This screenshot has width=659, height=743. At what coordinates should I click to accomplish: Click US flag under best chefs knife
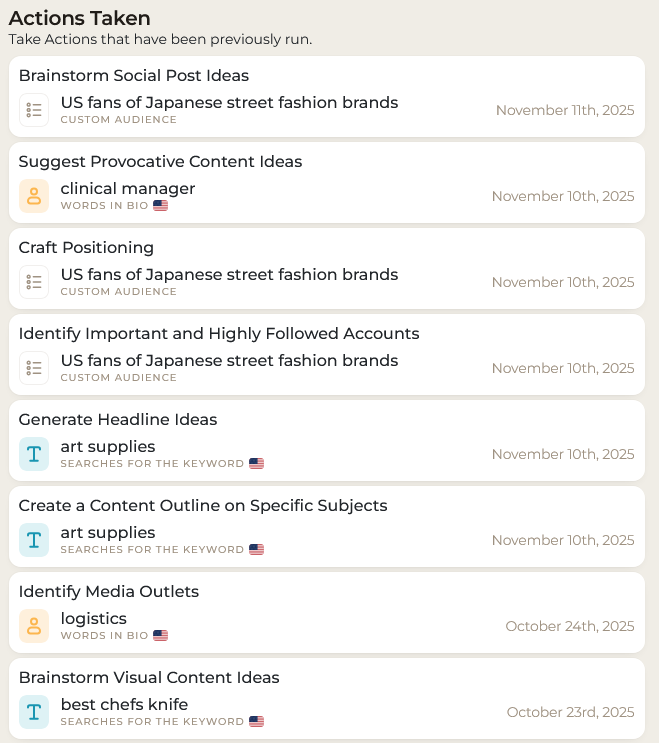point(257,722)
